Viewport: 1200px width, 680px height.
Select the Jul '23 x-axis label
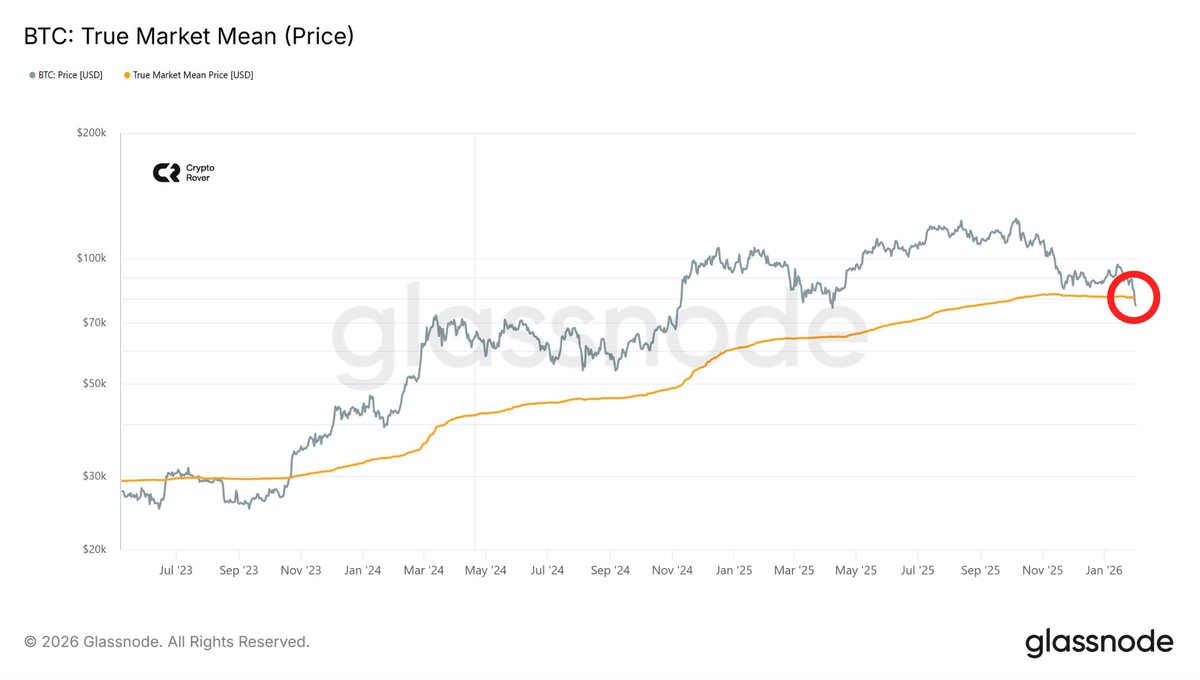(176, 570)
